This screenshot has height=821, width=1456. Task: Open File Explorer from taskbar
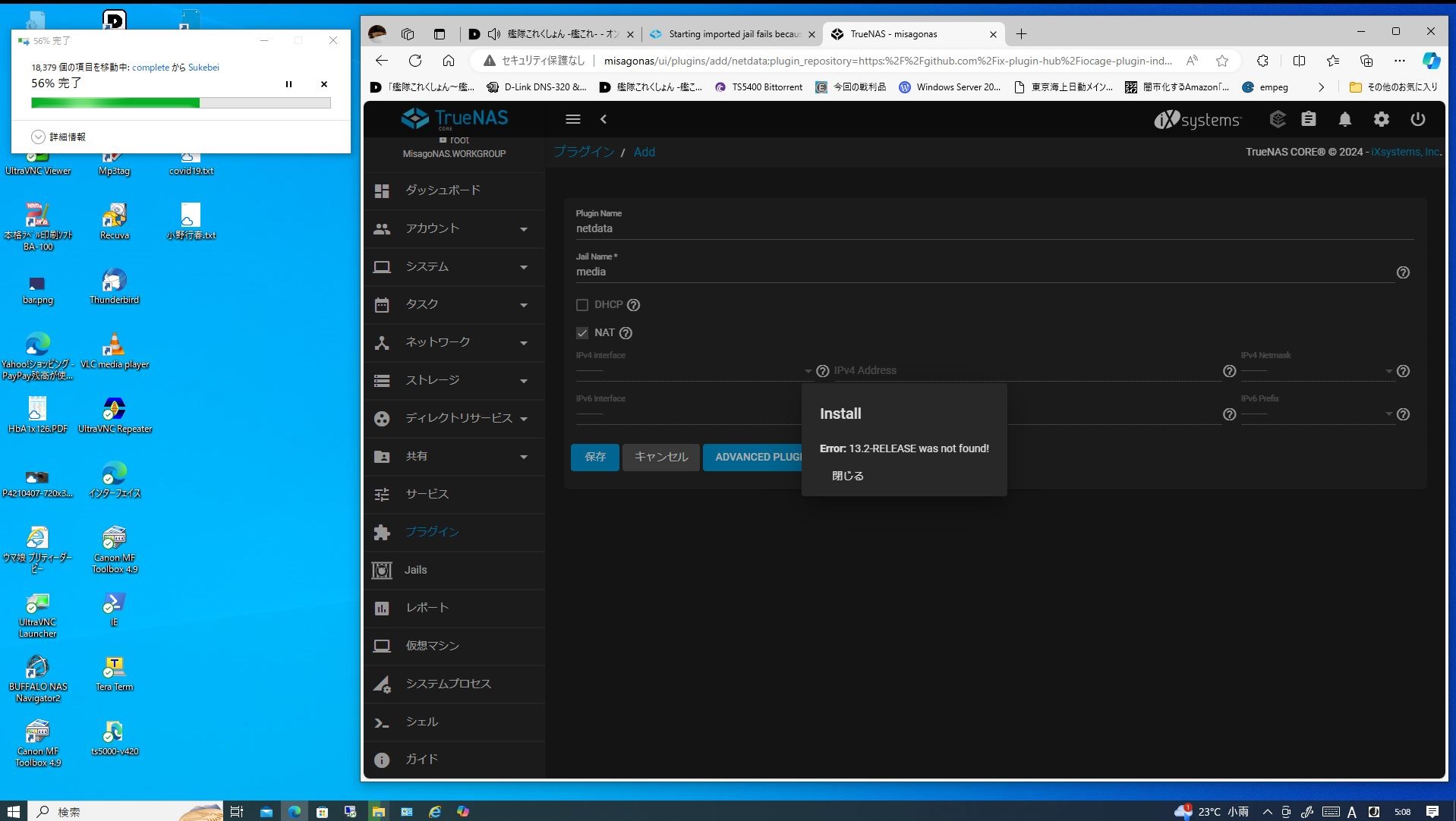(378, 811)
